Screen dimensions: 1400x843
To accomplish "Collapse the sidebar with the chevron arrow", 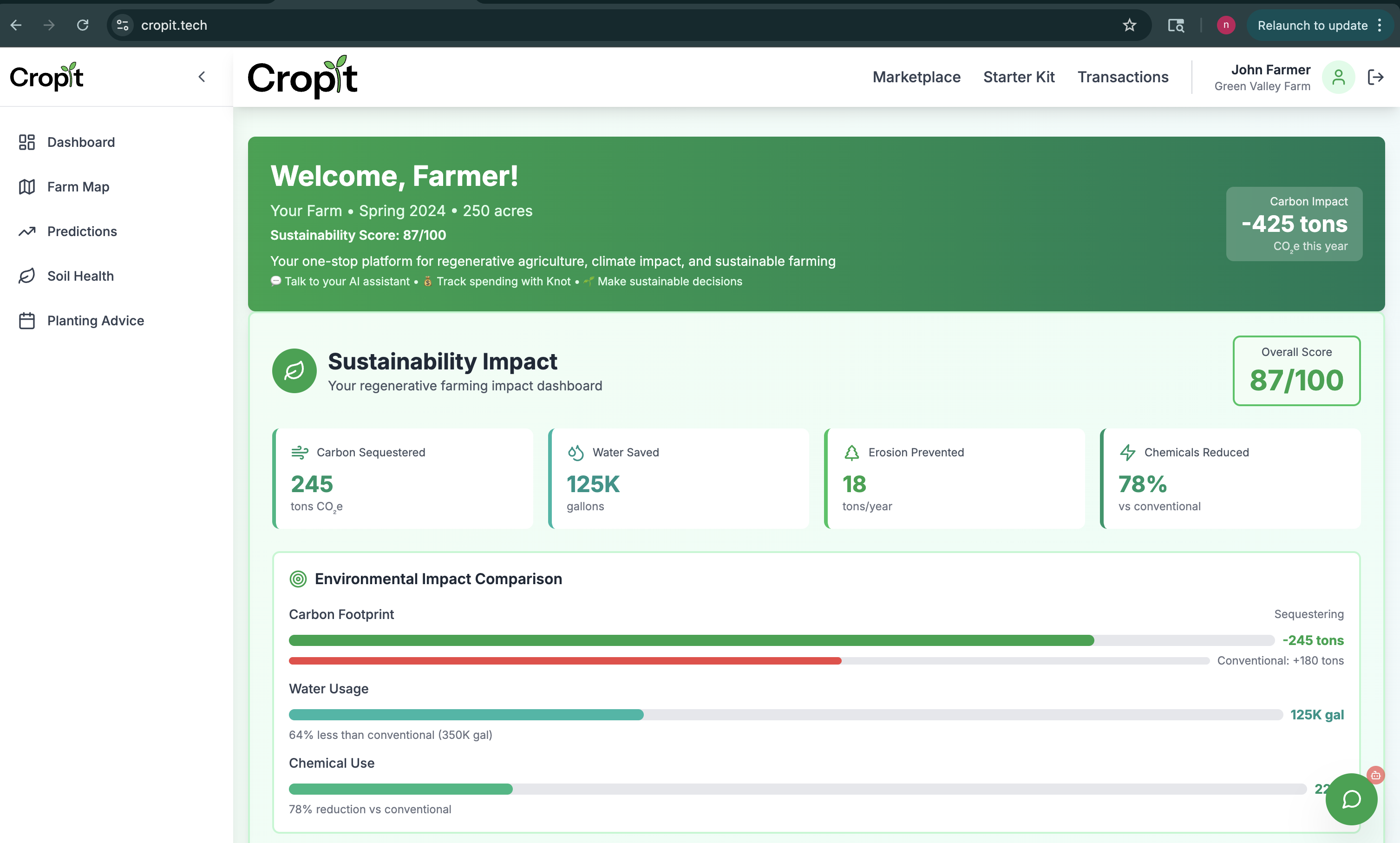I will pyautogui.click(x=202, y=77).
